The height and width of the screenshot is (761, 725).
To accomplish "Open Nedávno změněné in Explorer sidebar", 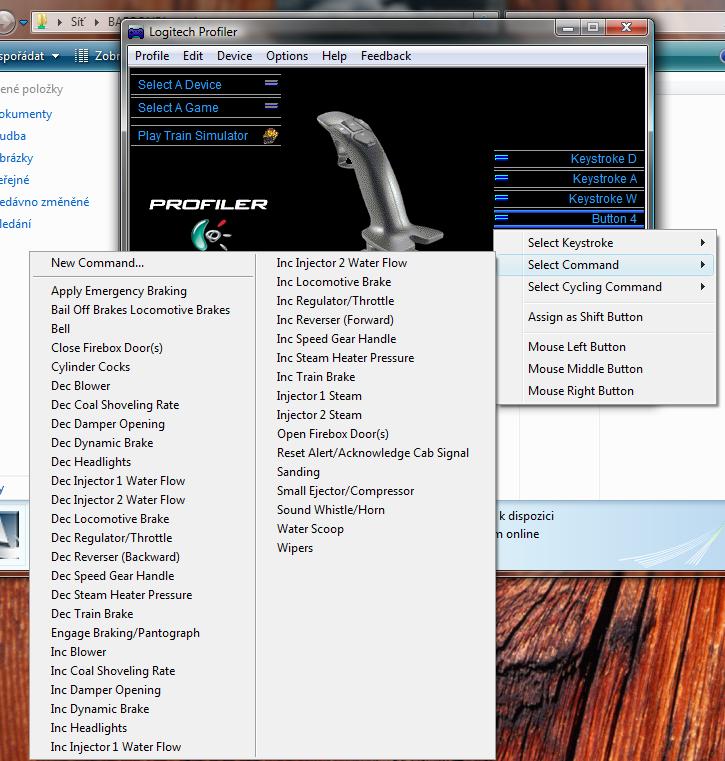I will point(44,202).
